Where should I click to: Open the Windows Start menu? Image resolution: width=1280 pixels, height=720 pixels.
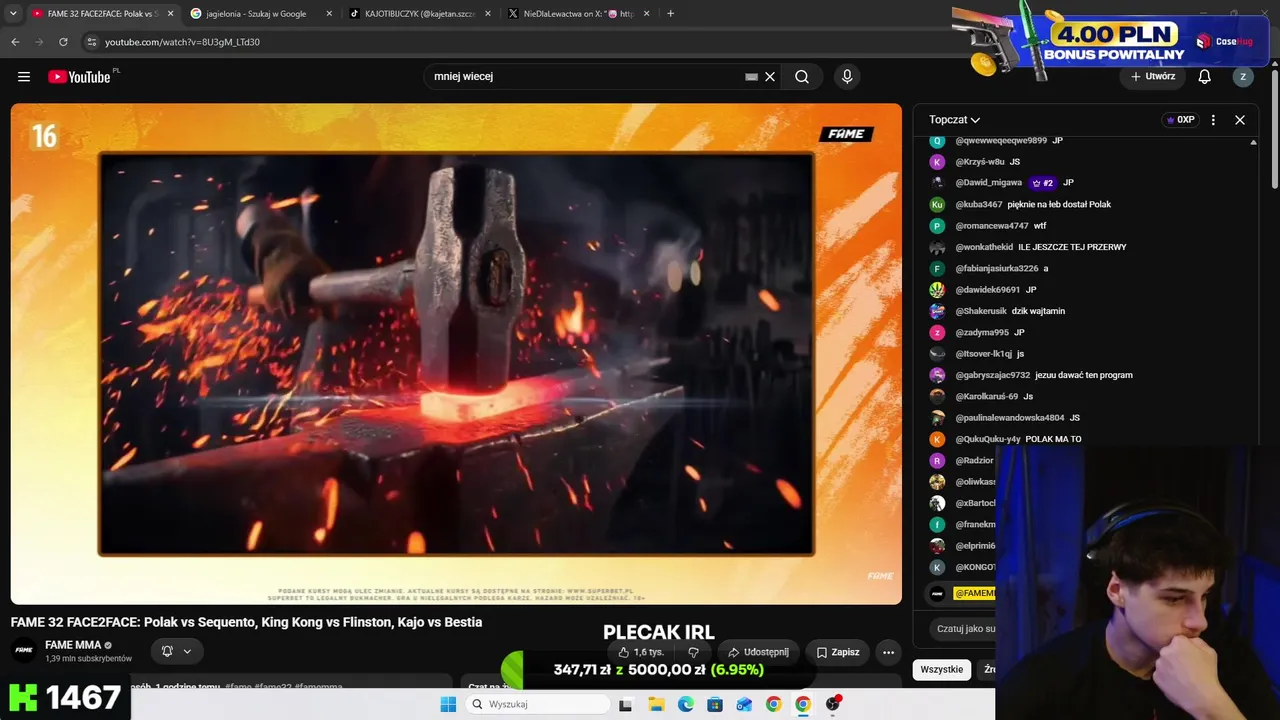point(448,704)
